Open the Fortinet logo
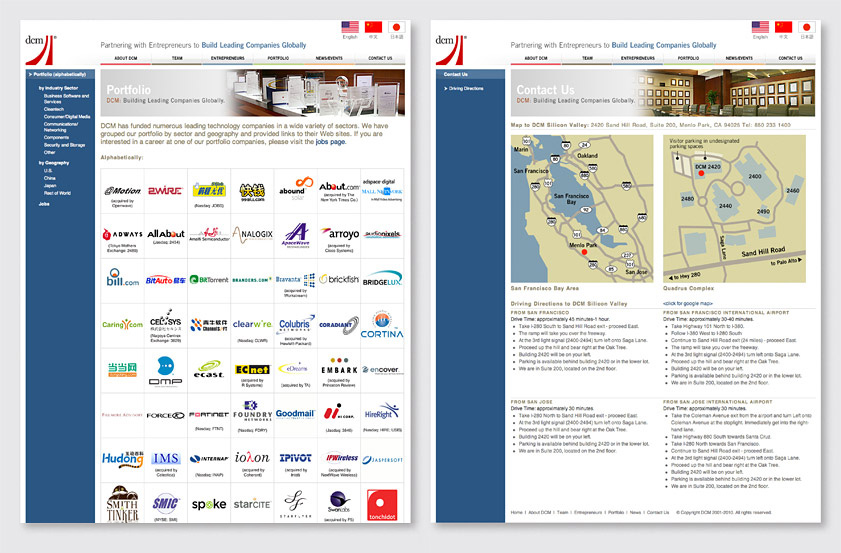The height and width of the screenshot is (553, 841). click(209, 415)
